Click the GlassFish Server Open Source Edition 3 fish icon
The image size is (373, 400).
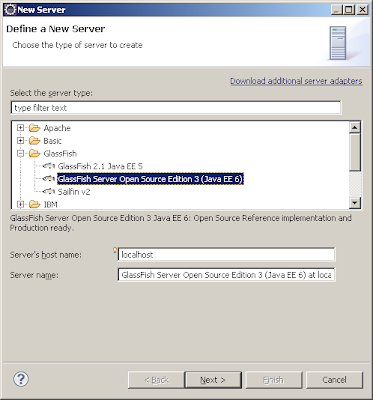click(49, 179)
